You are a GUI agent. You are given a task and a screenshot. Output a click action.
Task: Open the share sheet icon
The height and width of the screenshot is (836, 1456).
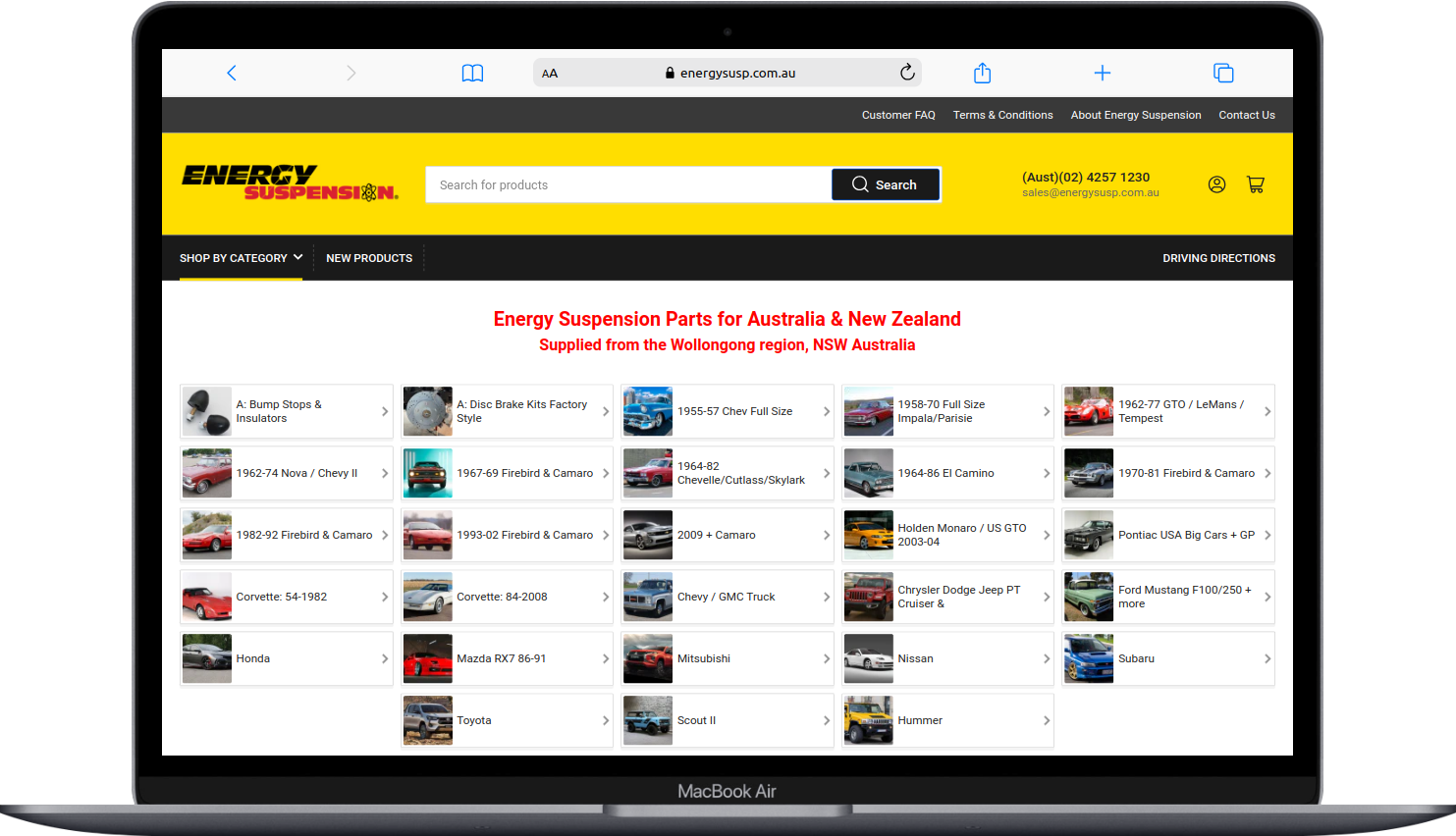click(982, 73)
